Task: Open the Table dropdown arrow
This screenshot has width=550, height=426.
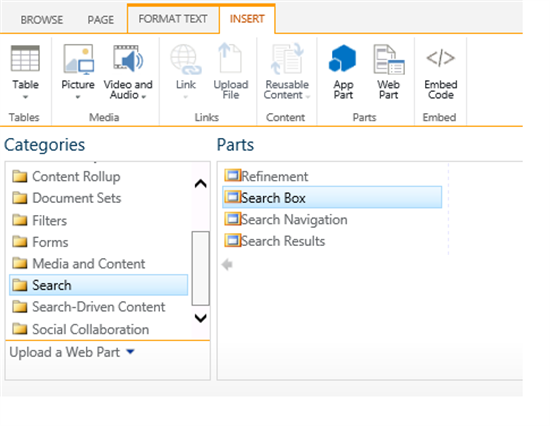Action: (25, 97)
